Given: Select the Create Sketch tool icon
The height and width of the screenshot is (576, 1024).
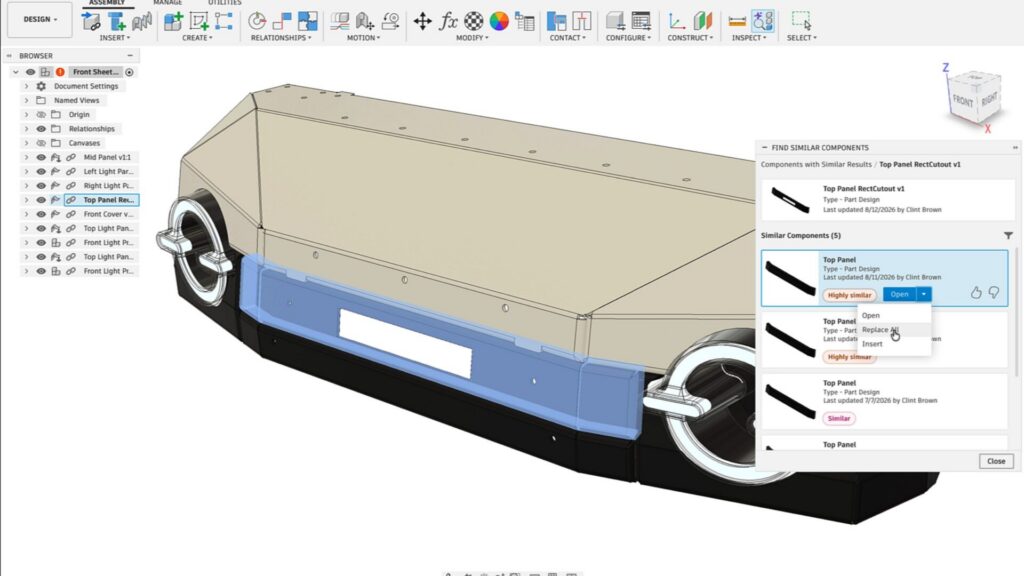Looking at the screenshot, I should (199, 21).
